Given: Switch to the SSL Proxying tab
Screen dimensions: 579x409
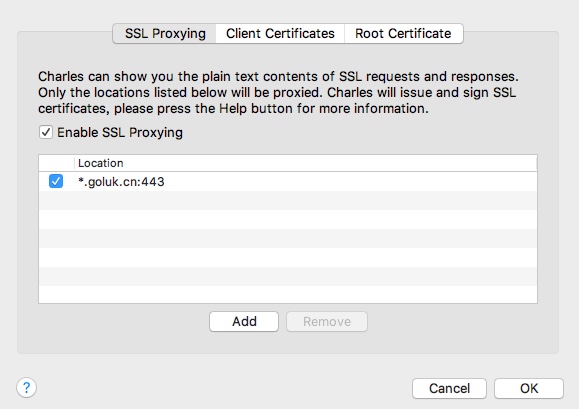Looking at the screenshot, I should pos(165,34).
